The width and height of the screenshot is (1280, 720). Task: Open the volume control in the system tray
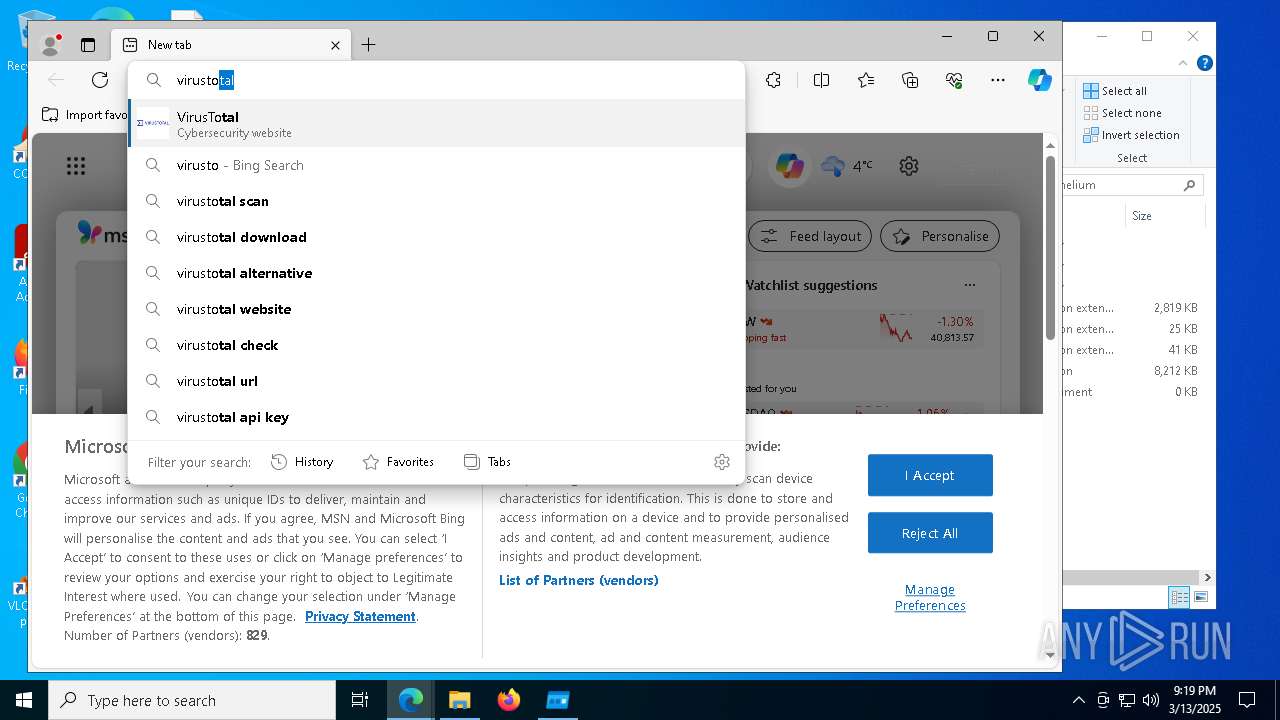(1150, 700)
